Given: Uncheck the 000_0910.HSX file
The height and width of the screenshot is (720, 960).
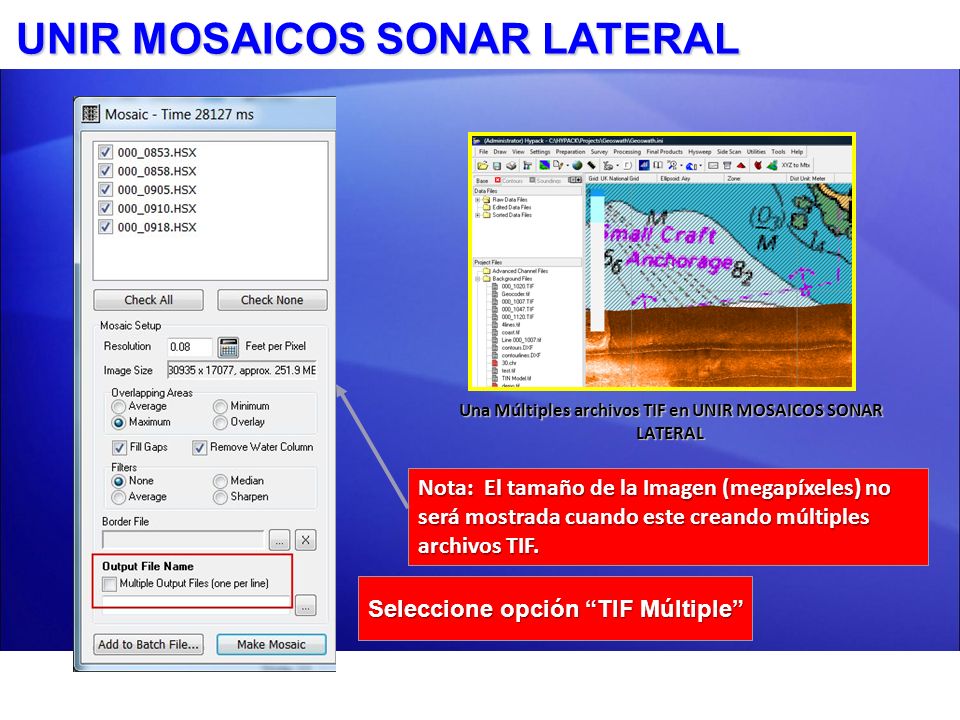Looking at the screenshot, I should click(x=105, y=208).
